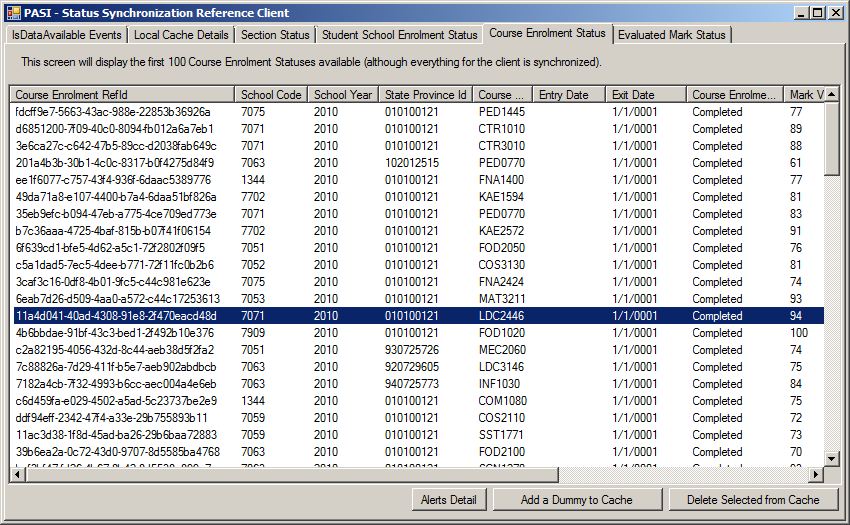This screenshot has width=850, height=525.
Task: Maximize the application window
Action: (x=818, y=12)
